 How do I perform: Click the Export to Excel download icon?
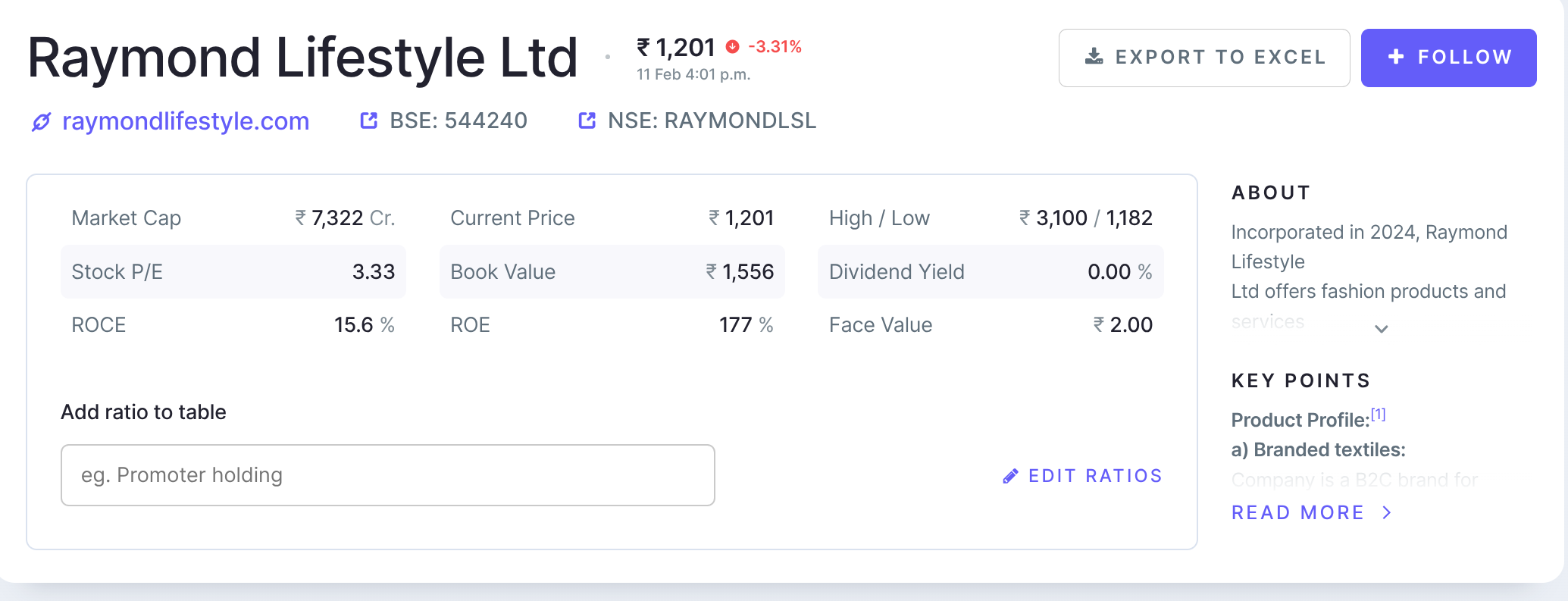[x=1094, y=57]
